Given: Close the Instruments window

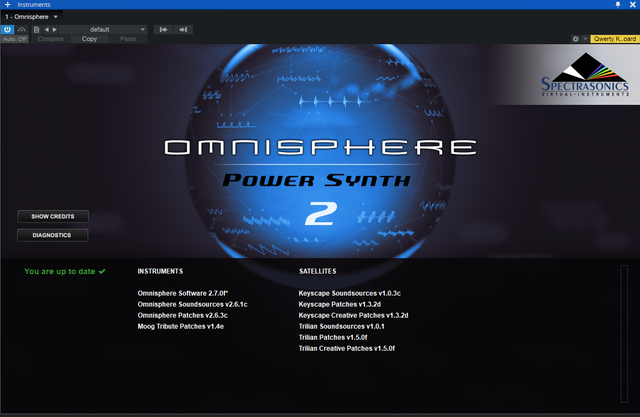Looking at the screenshot, I should [x=632, y=4].
